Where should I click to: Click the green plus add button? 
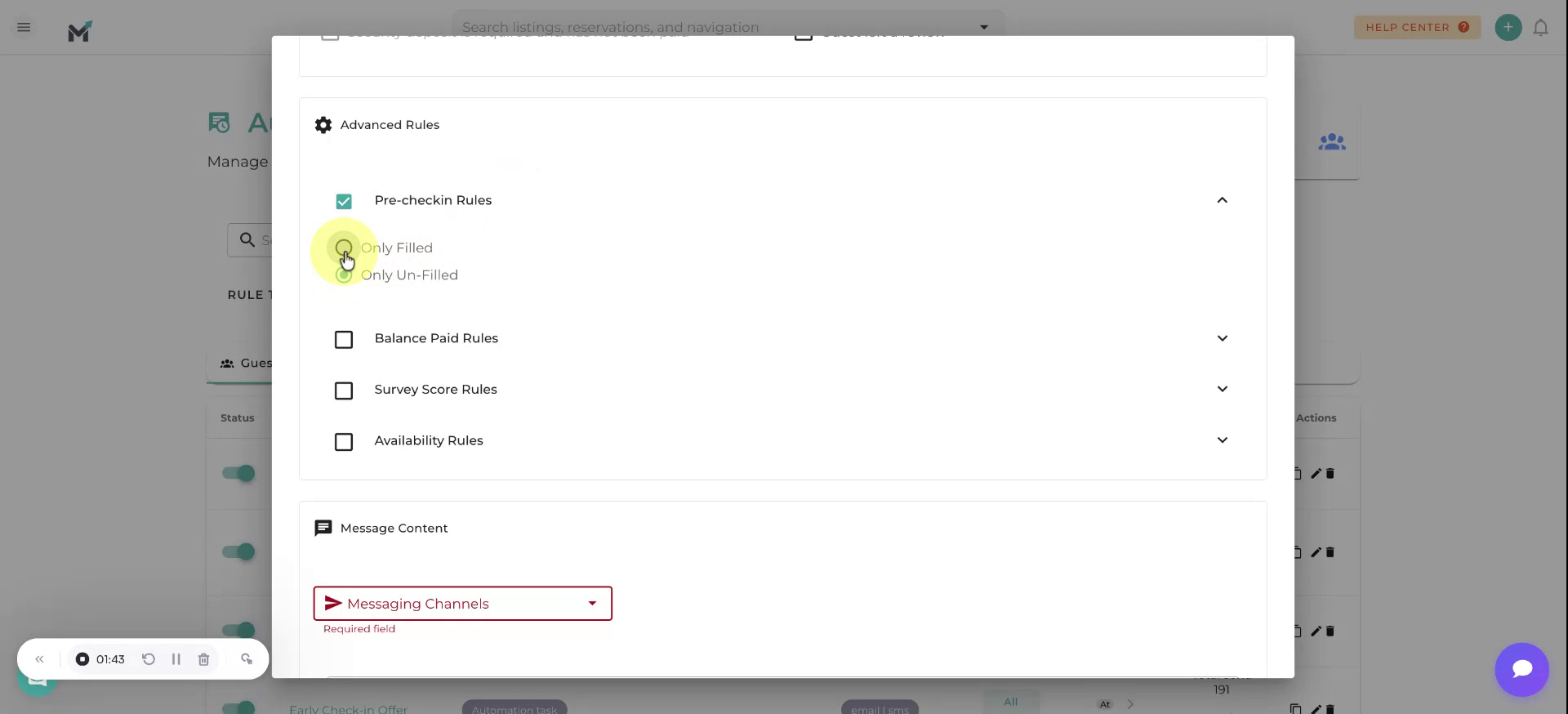click(x=1508, y=27)
